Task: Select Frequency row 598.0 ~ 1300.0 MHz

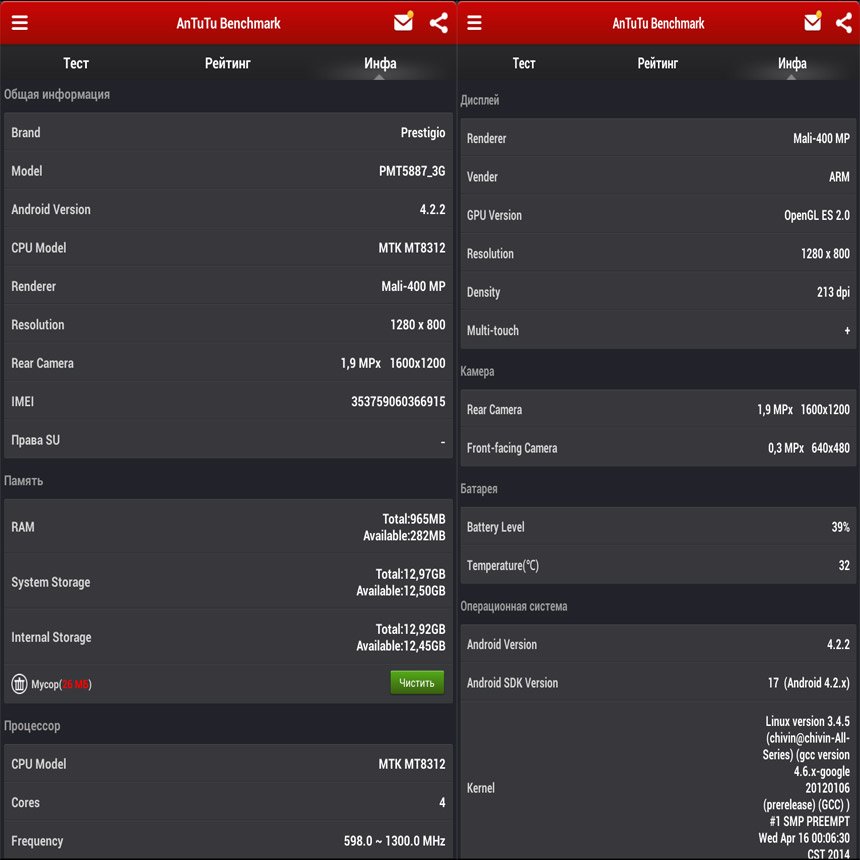Action: [x=228, y=841]
